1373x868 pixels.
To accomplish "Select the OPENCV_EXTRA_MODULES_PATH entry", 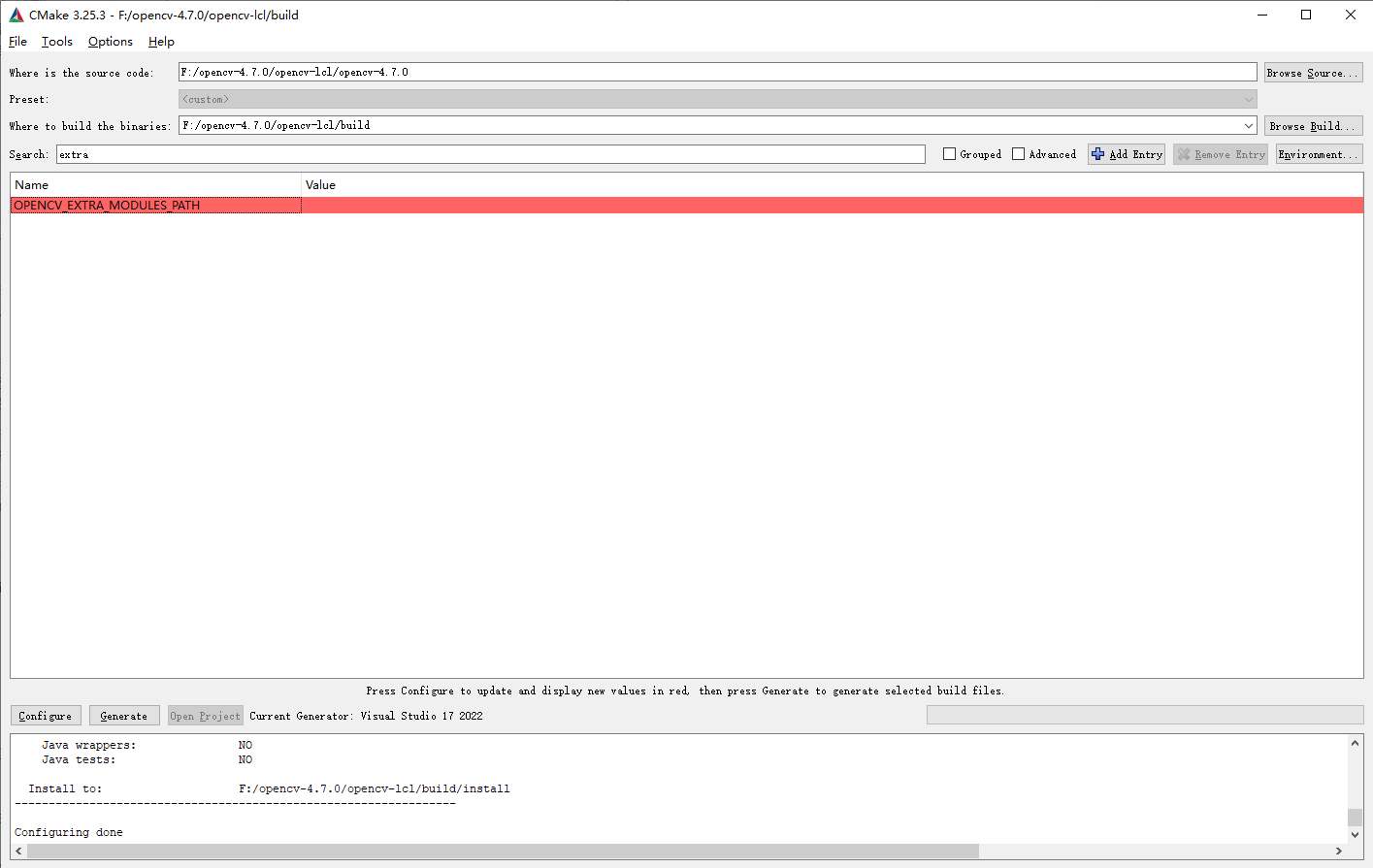I will [105, 205].
